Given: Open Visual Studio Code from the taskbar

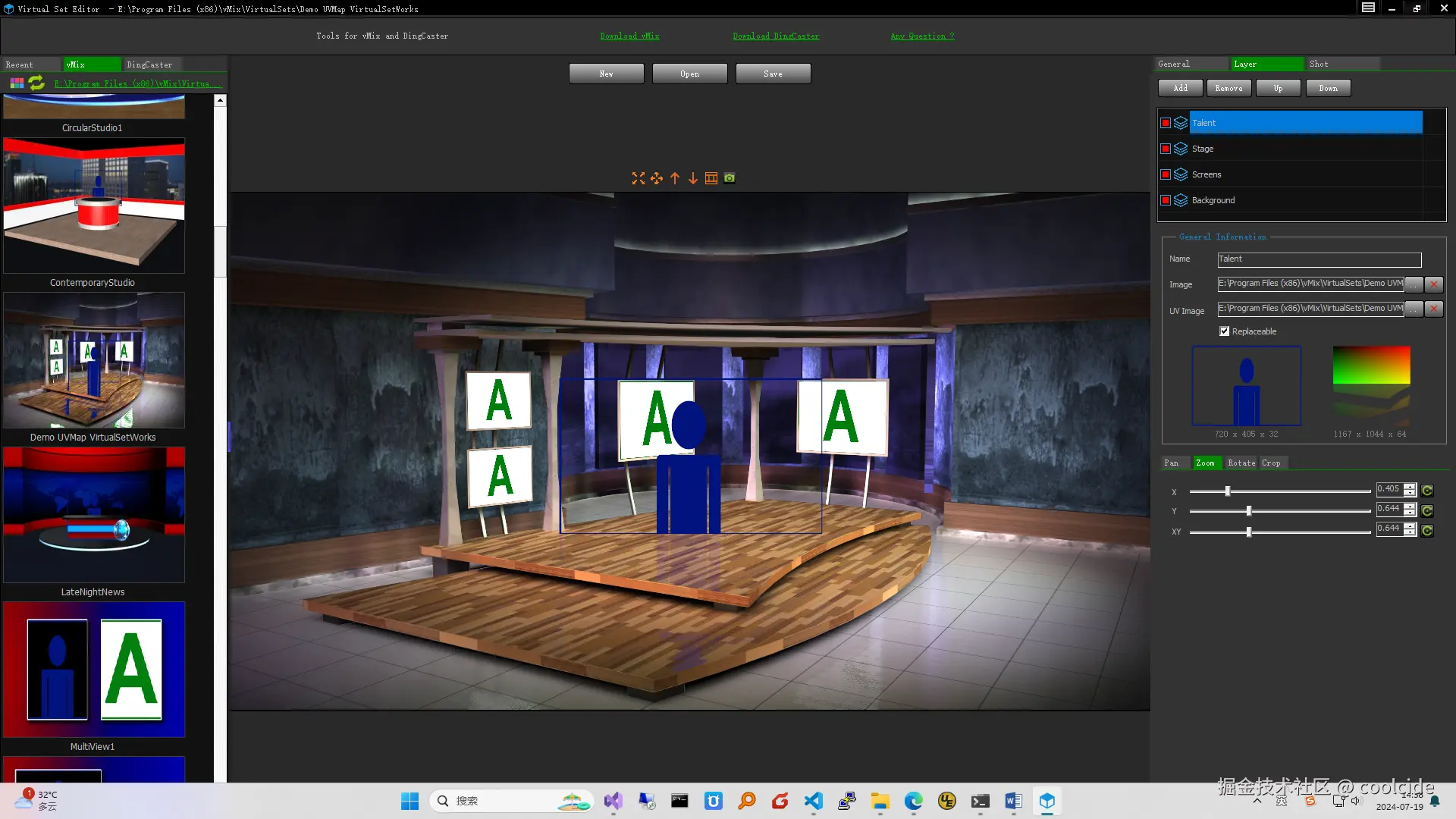Looking at the screenshot, I should click(x=813, y=801).
